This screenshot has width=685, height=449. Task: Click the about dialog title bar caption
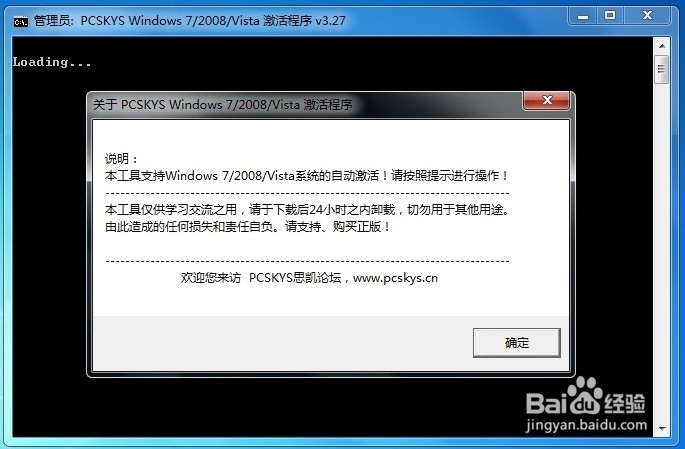click(x=223, y=105)
